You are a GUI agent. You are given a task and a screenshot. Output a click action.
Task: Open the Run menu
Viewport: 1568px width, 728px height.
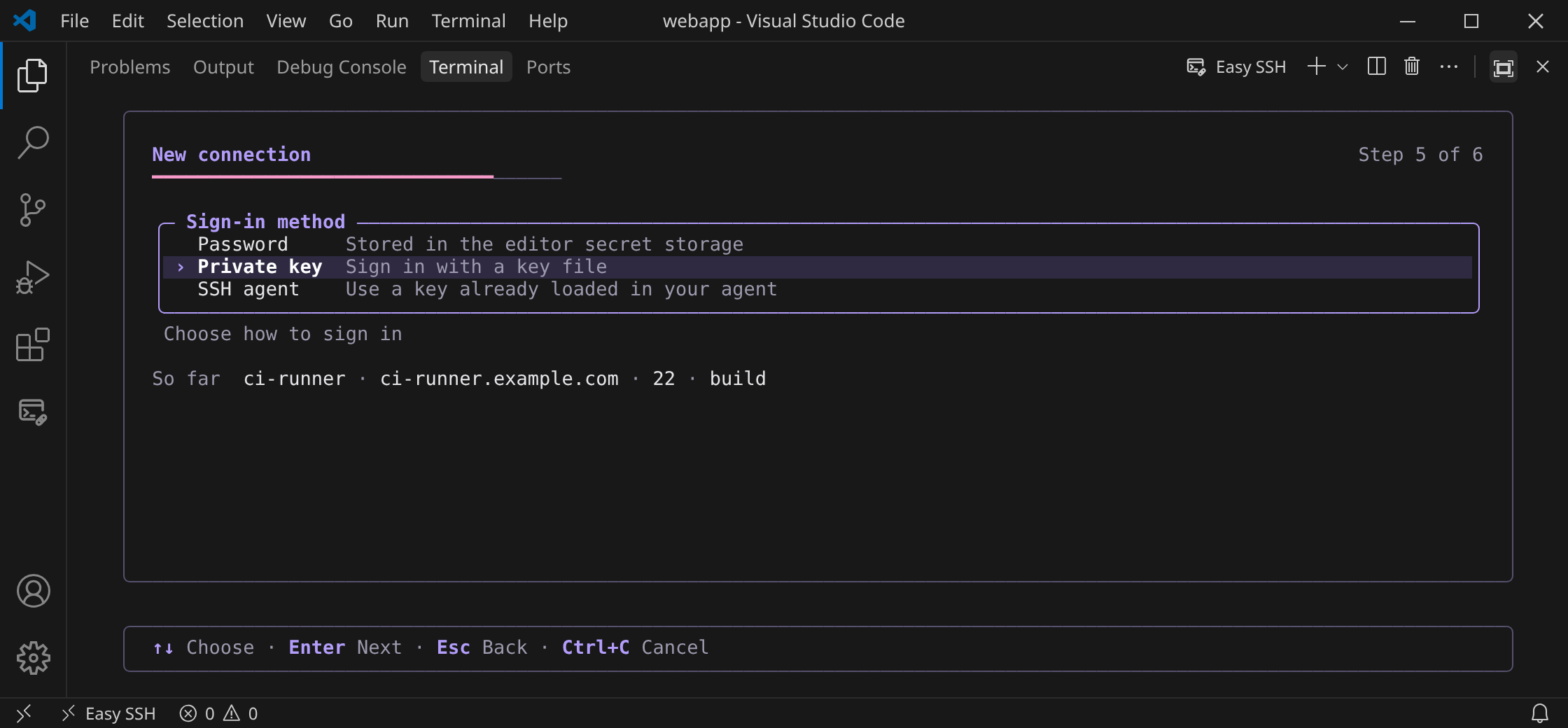coord(392,21)
